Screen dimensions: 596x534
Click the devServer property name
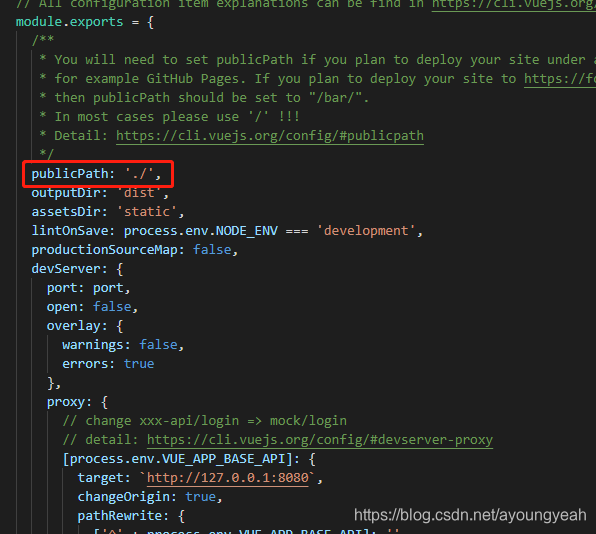(x=65, y=269)
